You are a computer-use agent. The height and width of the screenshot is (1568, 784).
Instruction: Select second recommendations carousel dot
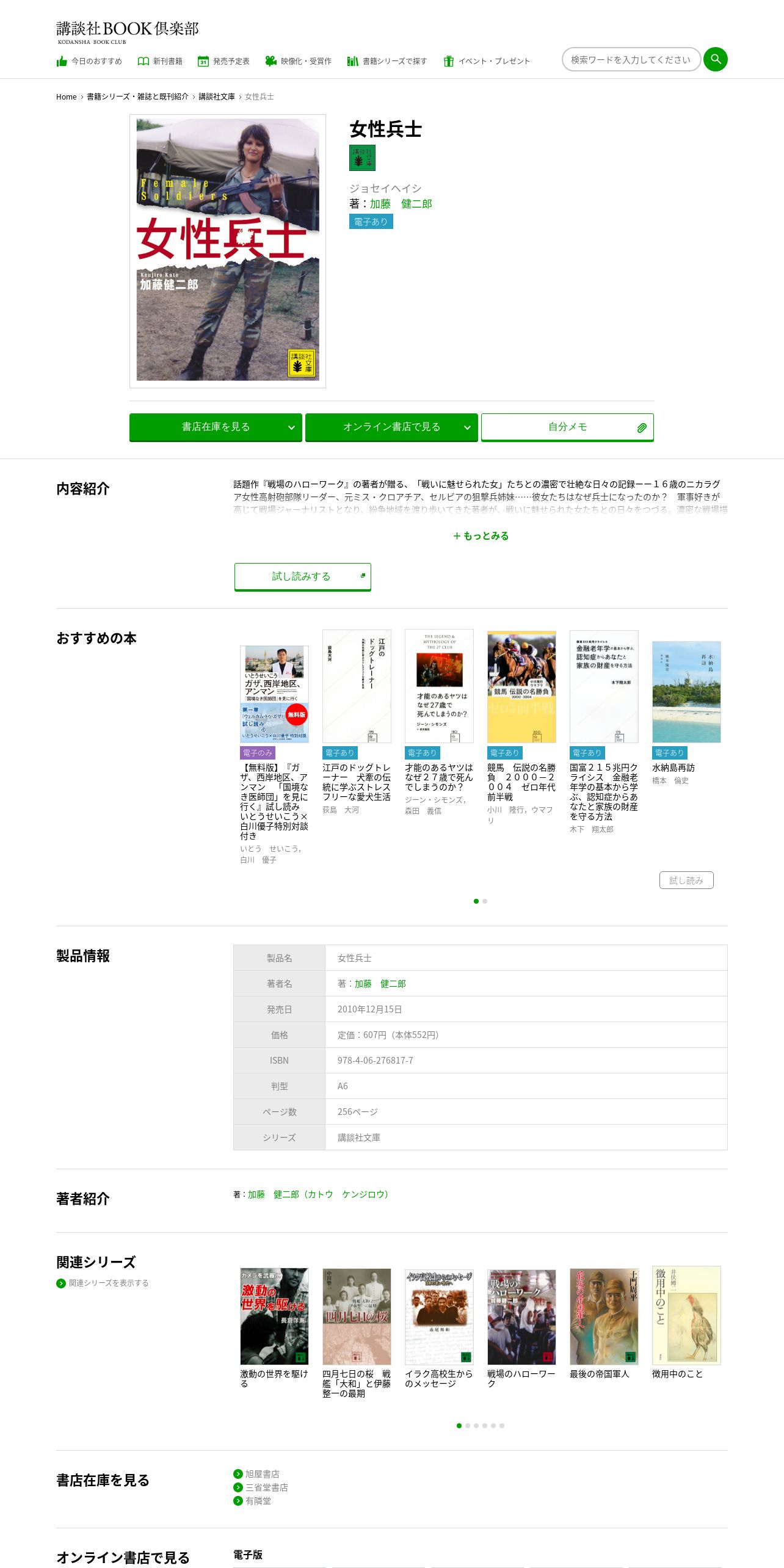tap(485, 901)
